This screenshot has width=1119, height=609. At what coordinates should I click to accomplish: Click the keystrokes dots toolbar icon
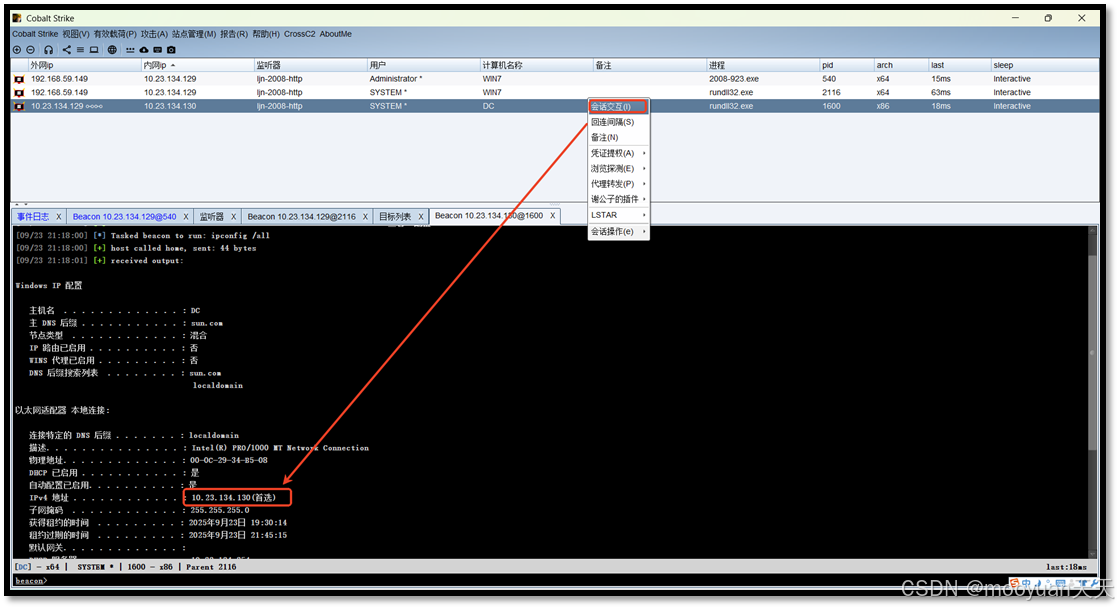coord(130,50)
